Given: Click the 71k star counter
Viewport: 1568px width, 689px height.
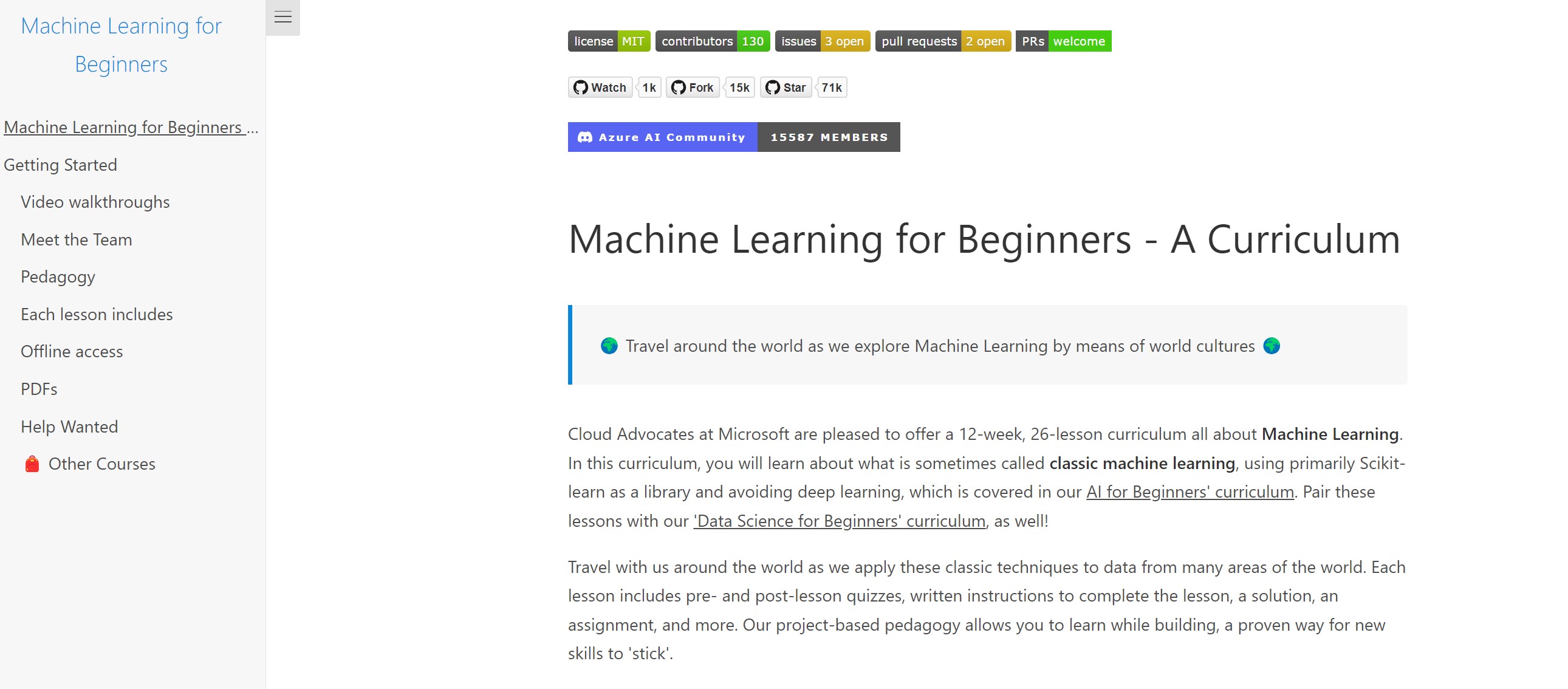Looking at the screenshot, I should point(832,87).
